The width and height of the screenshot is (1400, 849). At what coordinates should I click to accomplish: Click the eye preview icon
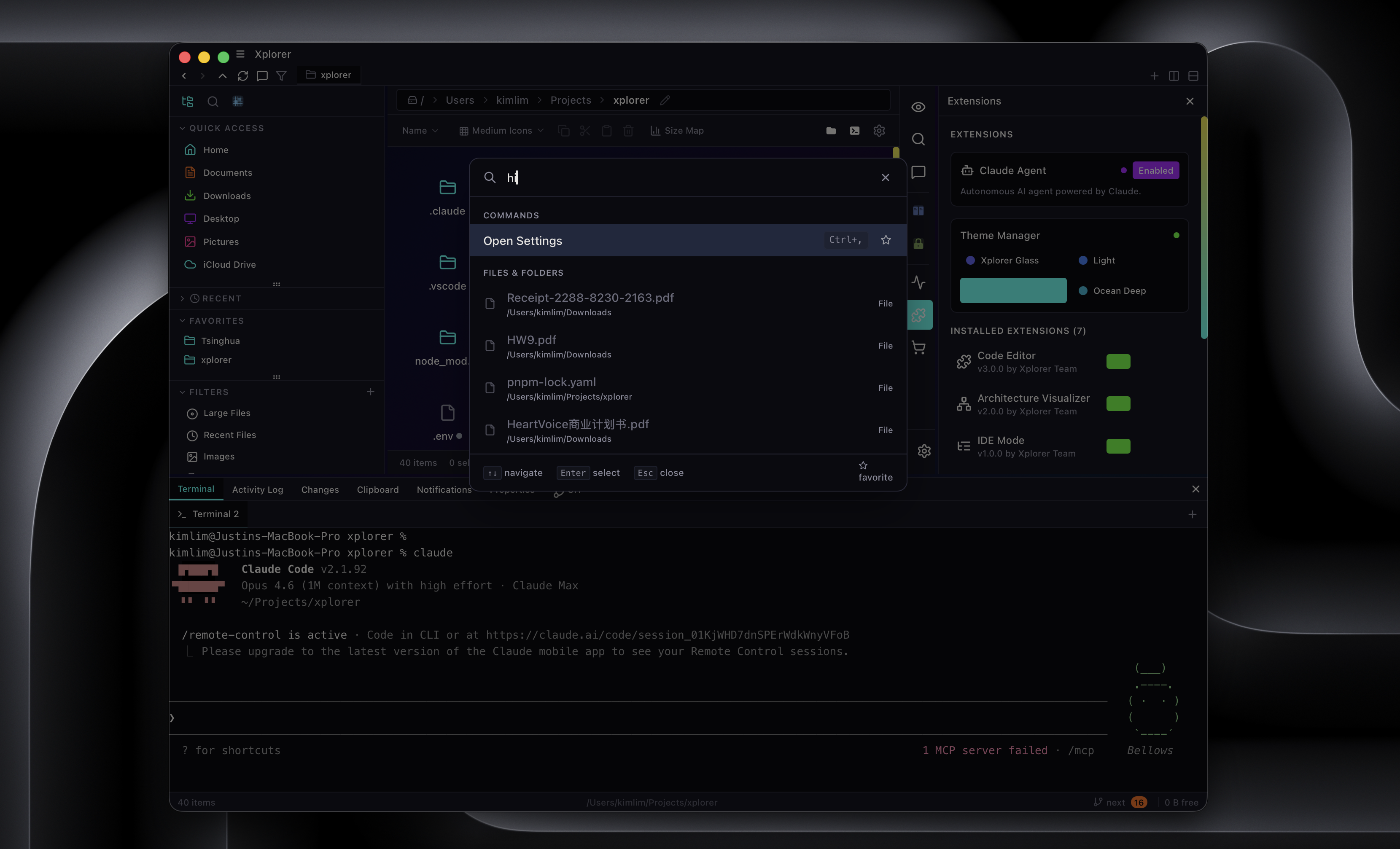coord(918,107)
